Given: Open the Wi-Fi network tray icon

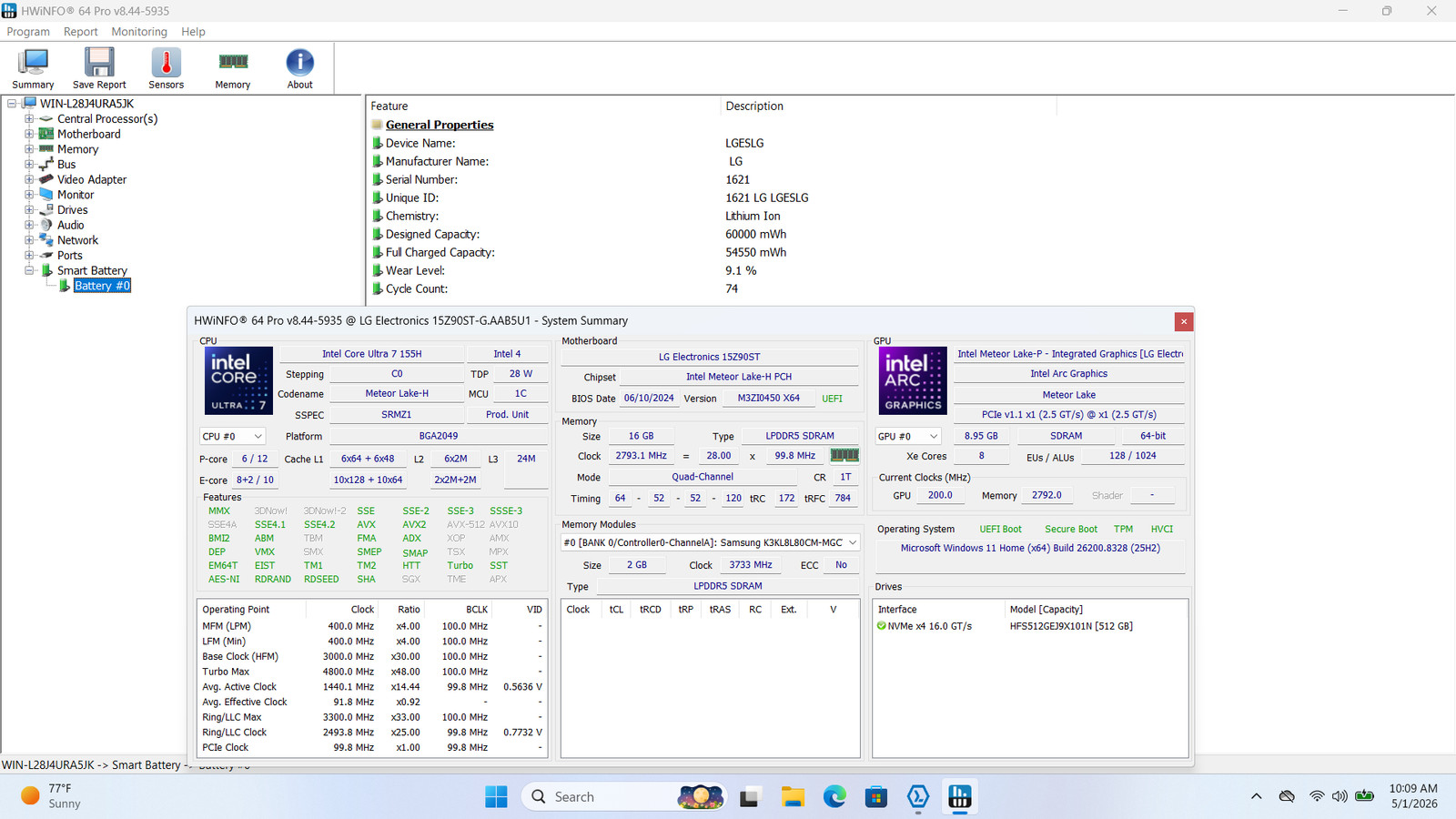Looking at the screenshot, I should pyautogui.click(x=1317, y=796).
